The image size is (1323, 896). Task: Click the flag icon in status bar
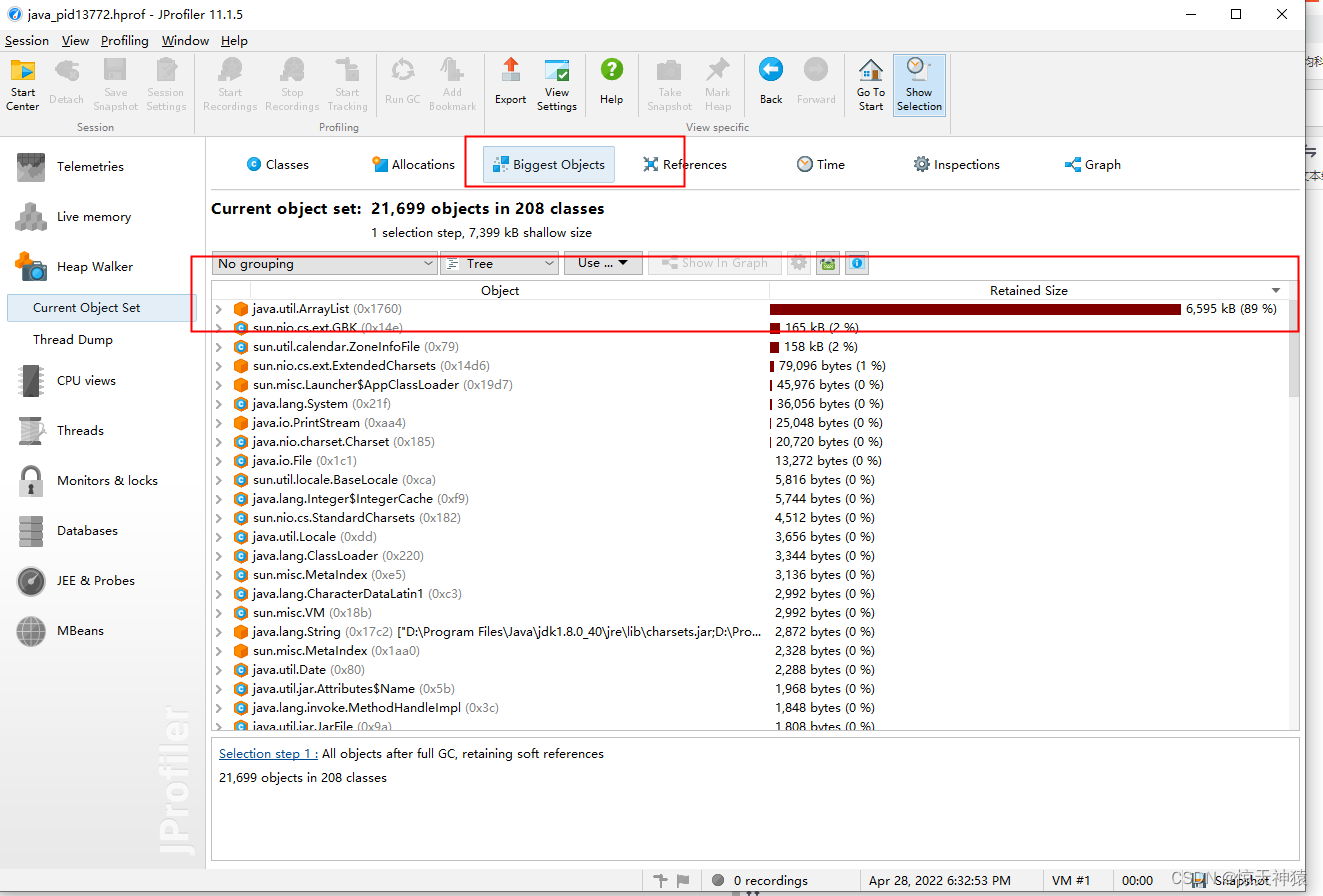point(683,881)
